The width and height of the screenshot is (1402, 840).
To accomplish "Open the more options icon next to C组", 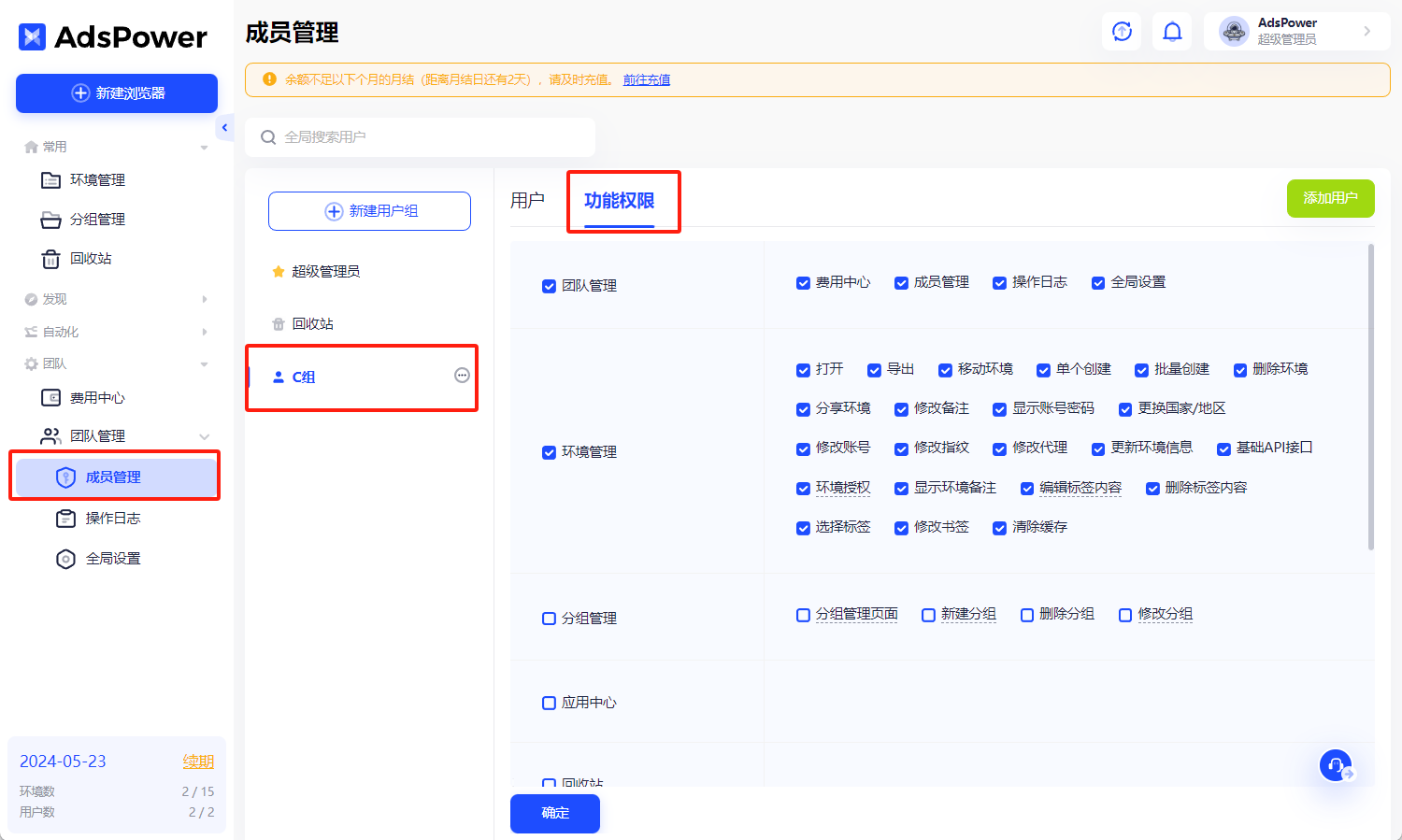I will click(462, 375).
